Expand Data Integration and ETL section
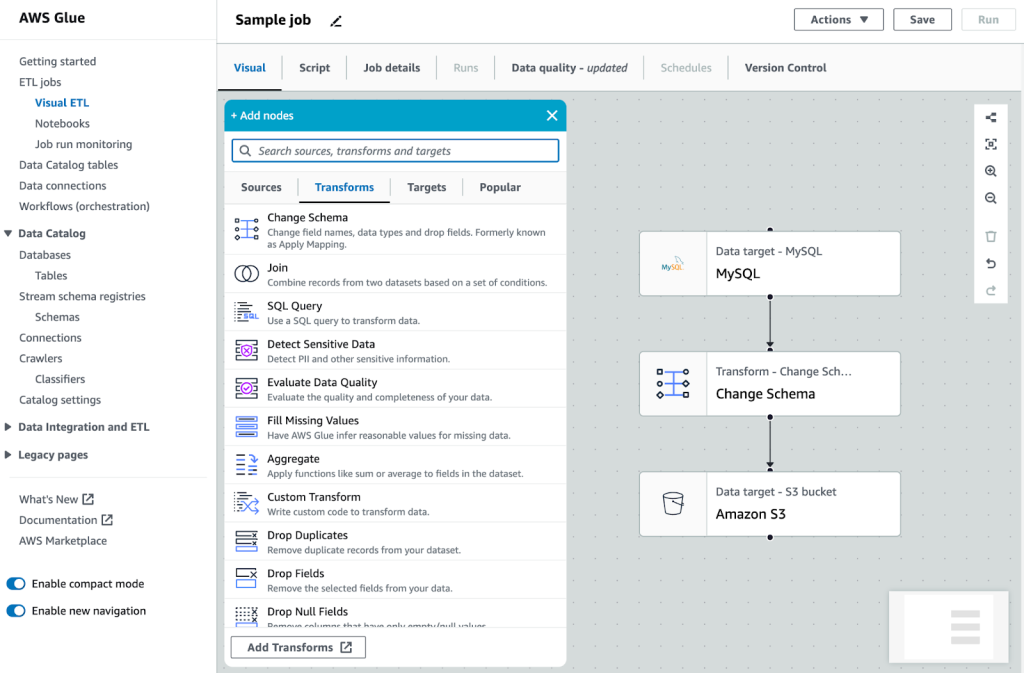The width and height of the screenshot is (1024, 673). coord(8,427)
